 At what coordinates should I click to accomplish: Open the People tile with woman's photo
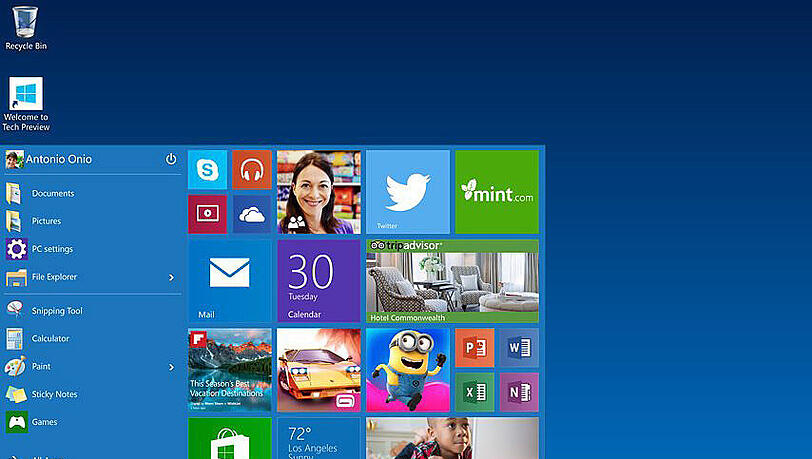click(x=319, y=192)
